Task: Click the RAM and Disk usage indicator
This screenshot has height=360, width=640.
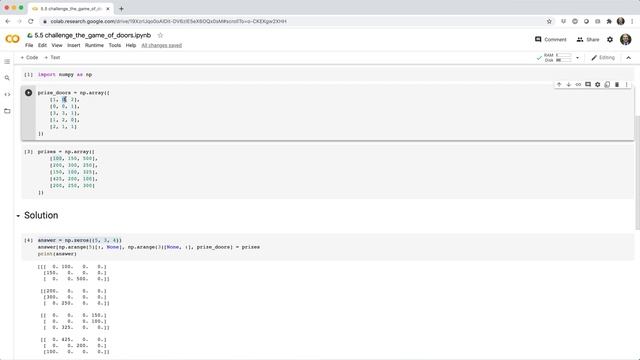Action: point(558,58)
